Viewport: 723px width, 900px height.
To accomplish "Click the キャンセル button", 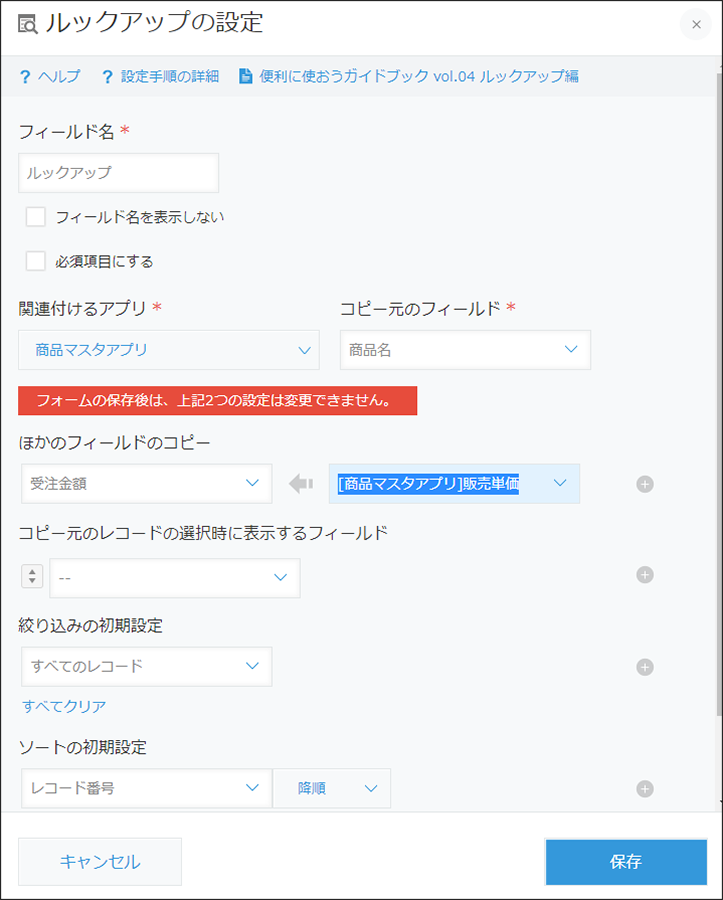I will [100, 862].
